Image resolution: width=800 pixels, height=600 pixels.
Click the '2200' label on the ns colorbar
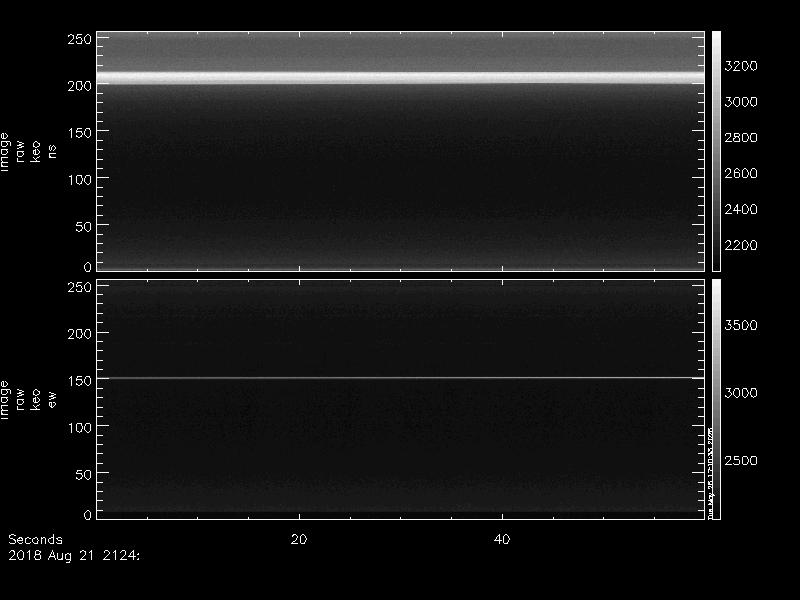point(741,245)
